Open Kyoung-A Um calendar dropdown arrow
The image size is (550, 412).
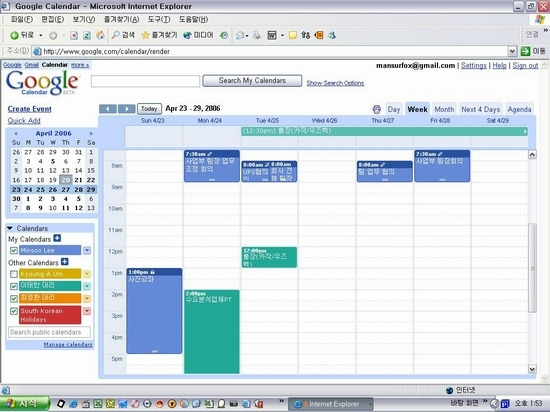tap(87, 274)
